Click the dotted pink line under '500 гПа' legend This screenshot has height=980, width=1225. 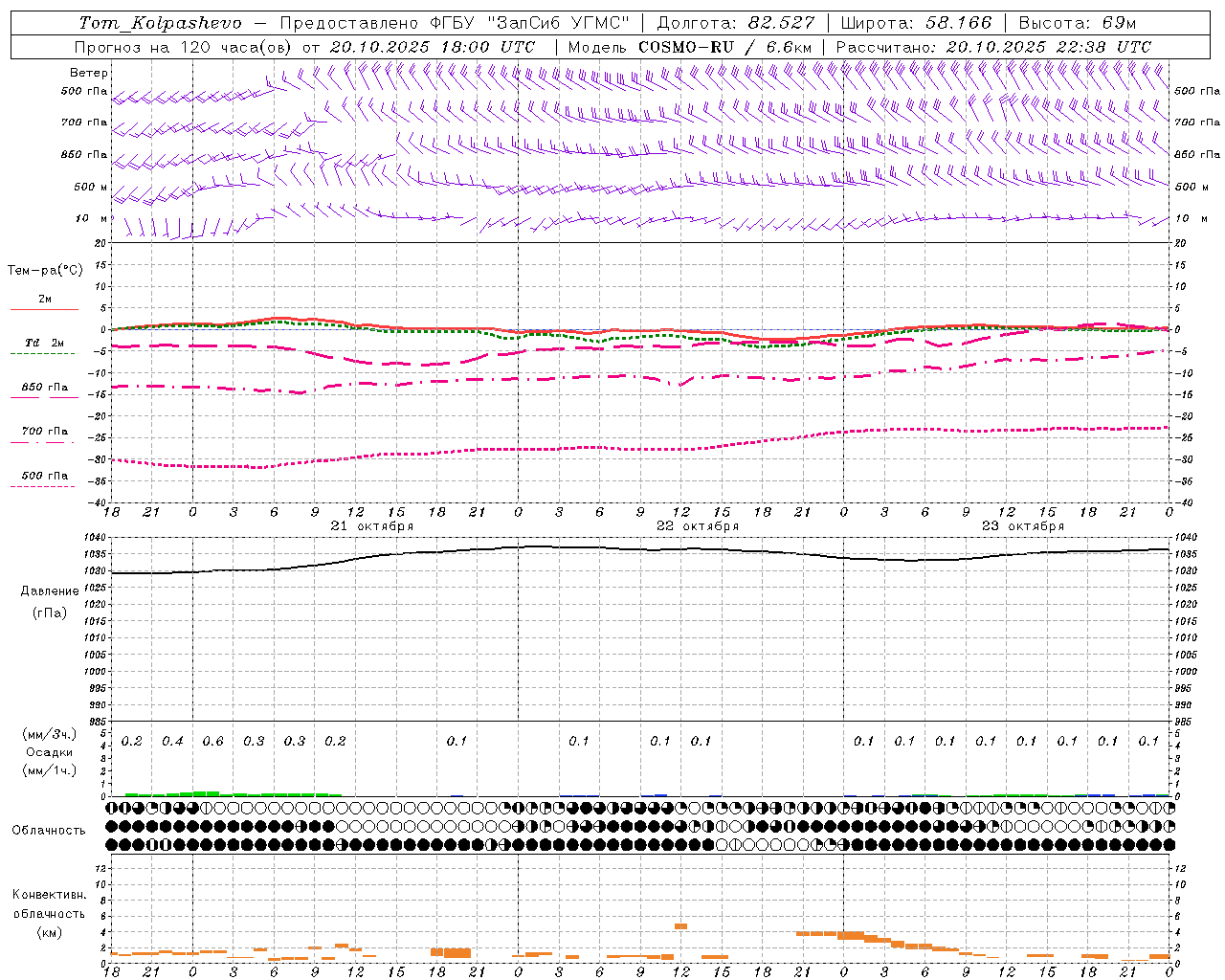tap(44, 486)
